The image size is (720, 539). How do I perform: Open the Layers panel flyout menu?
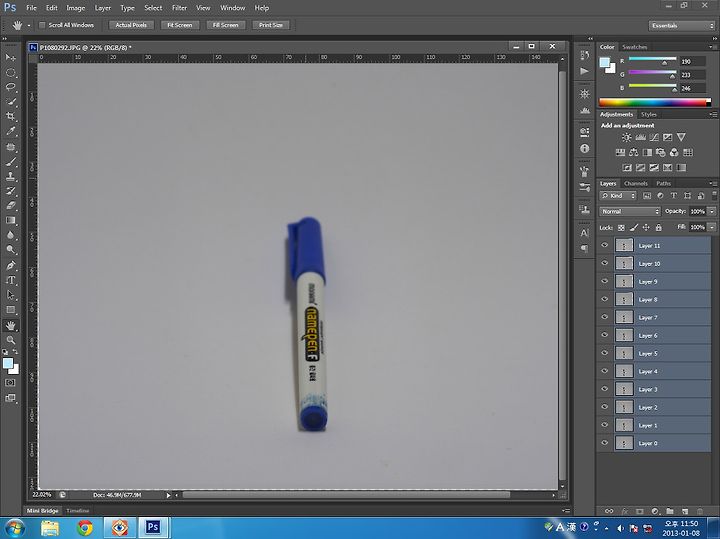[x=712, y=183]
